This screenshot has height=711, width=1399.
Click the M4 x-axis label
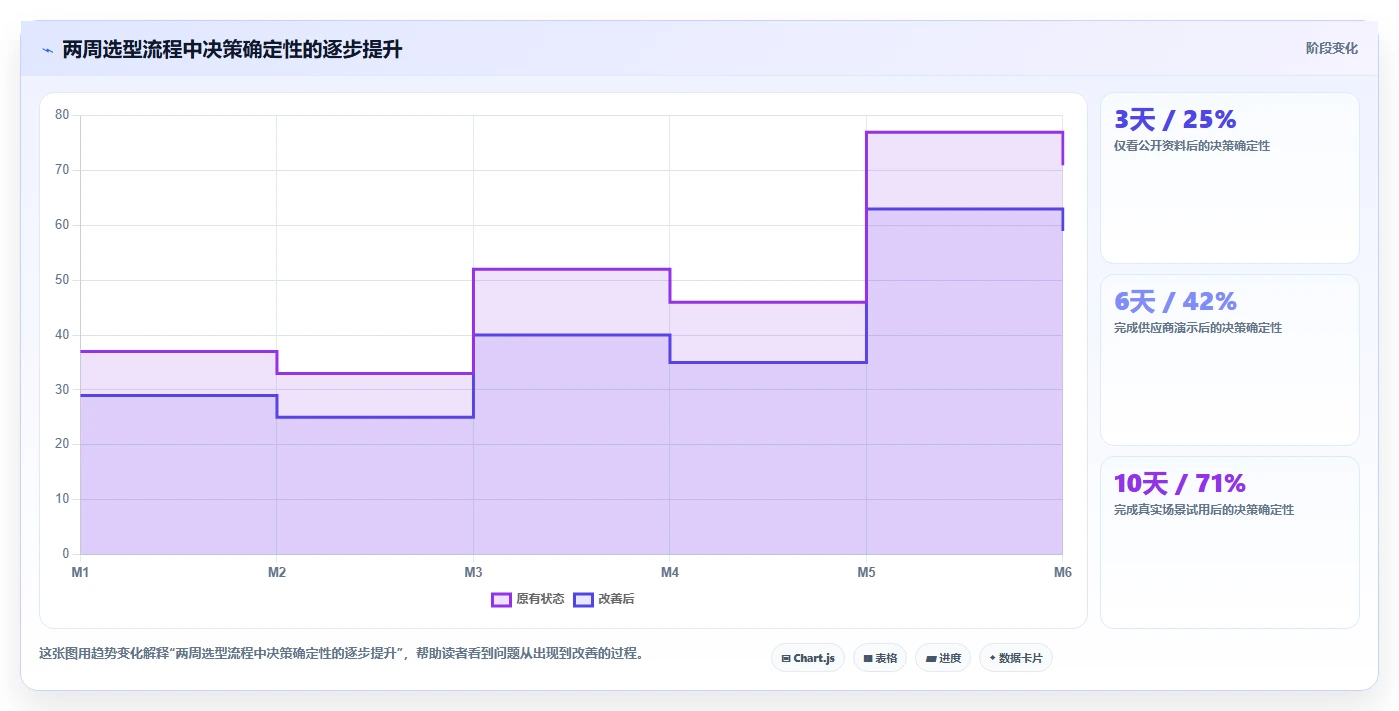[670, 573]
